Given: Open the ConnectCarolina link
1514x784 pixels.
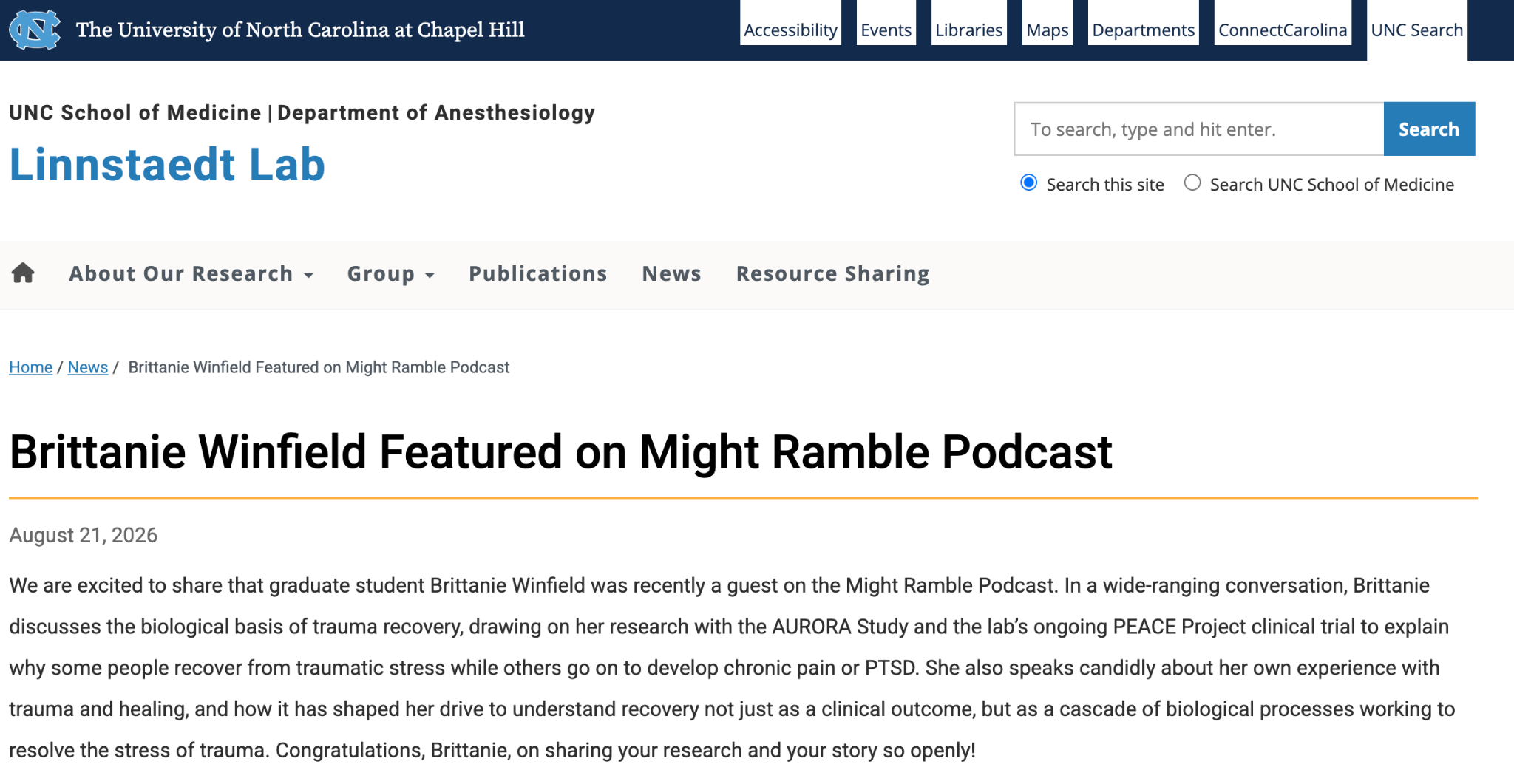Looking at the screenshot, I should pos(1283,30).
